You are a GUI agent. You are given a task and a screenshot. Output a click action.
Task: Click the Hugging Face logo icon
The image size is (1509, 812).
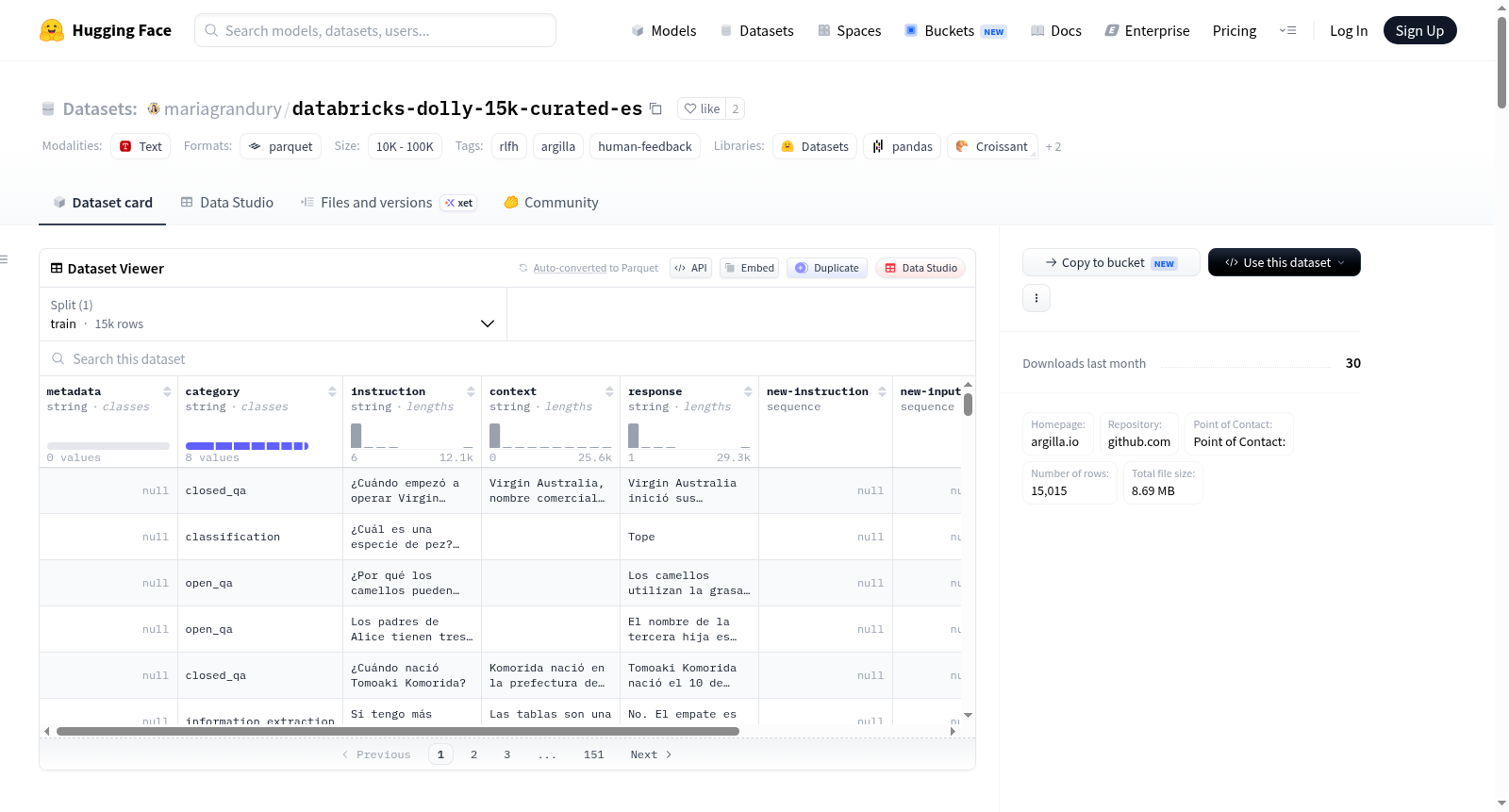52,30
